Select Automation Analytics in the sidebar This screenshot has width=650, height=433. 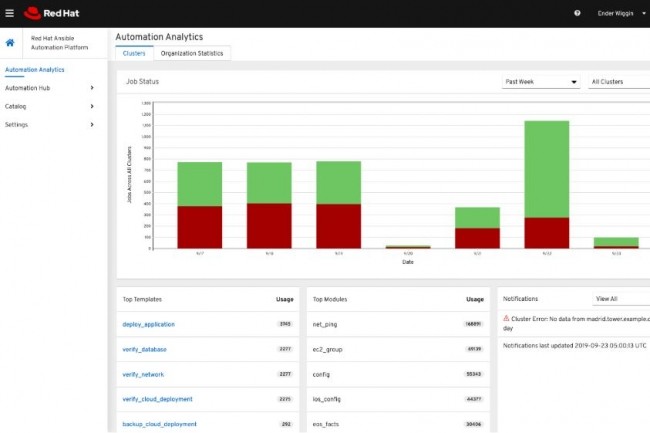tap(35, 70)
